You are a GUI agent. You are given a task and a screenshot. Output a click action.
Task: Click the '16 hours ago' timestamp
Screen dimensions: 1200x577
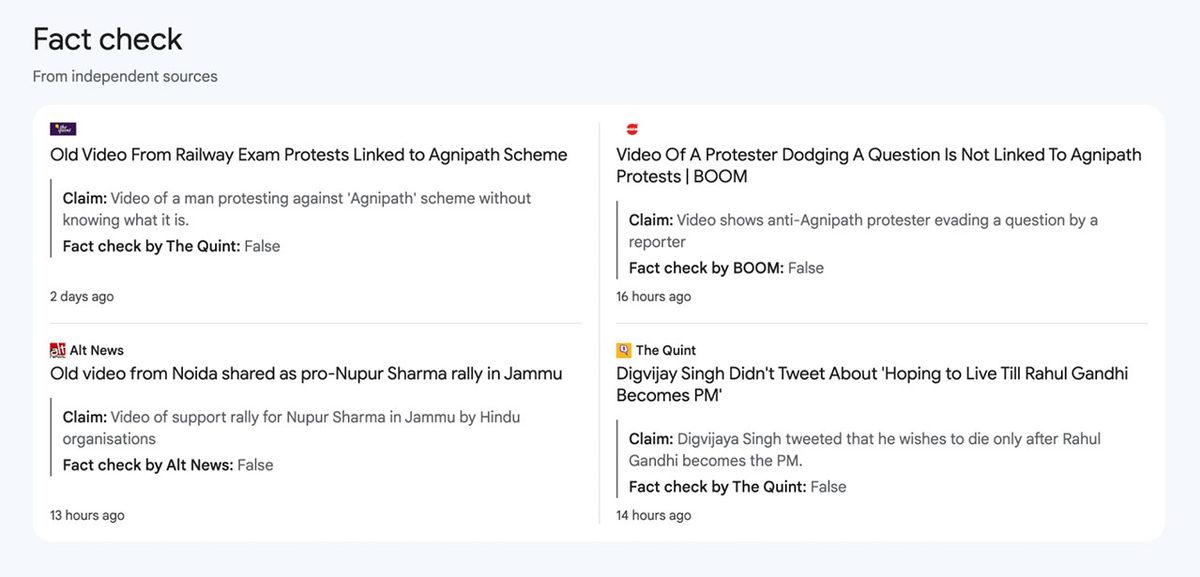pyautogui.click(x=653, y=297)
